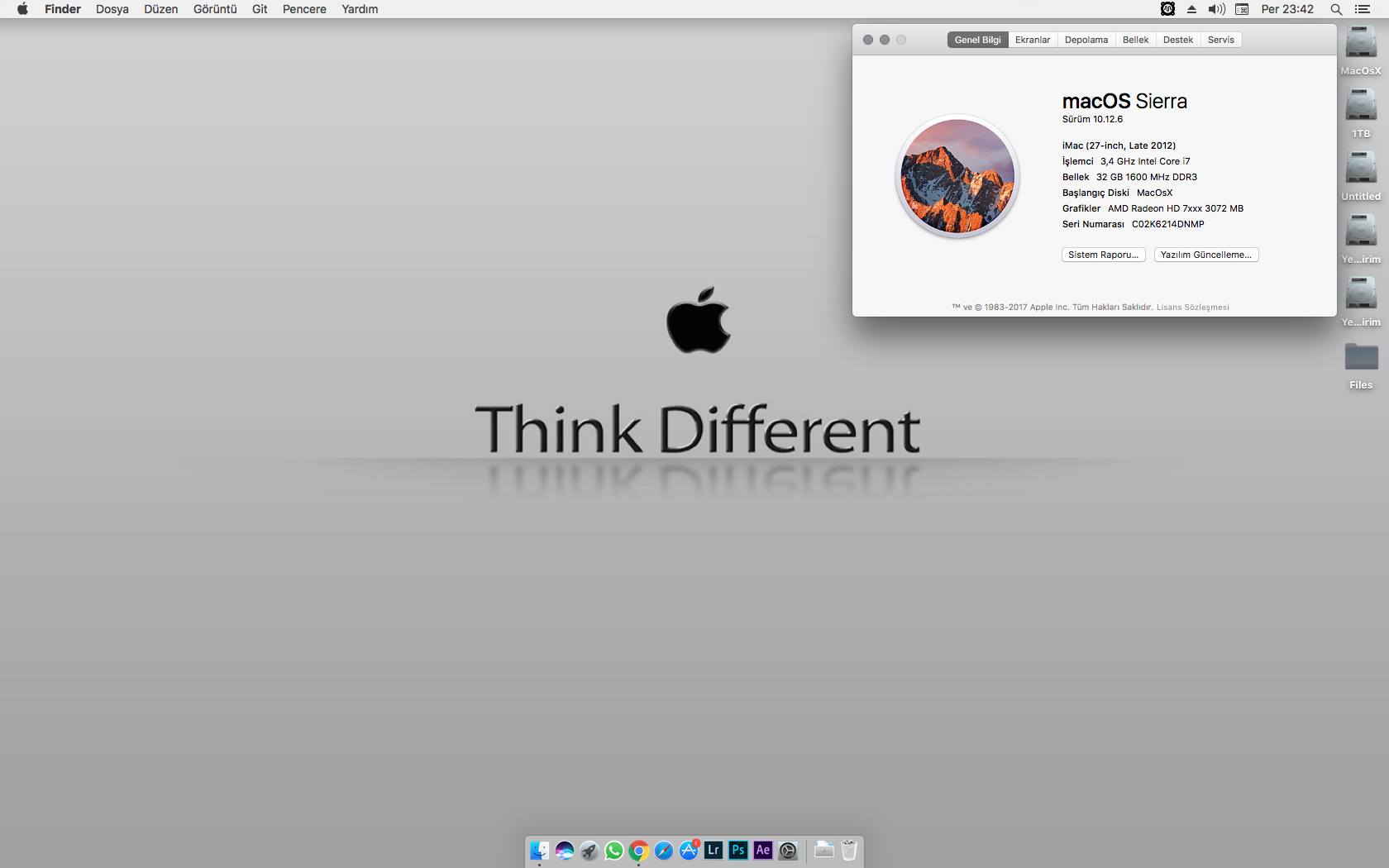Open Spotlight search in menu bar
Screen dimensions: 1389x868
[1336, 9]
